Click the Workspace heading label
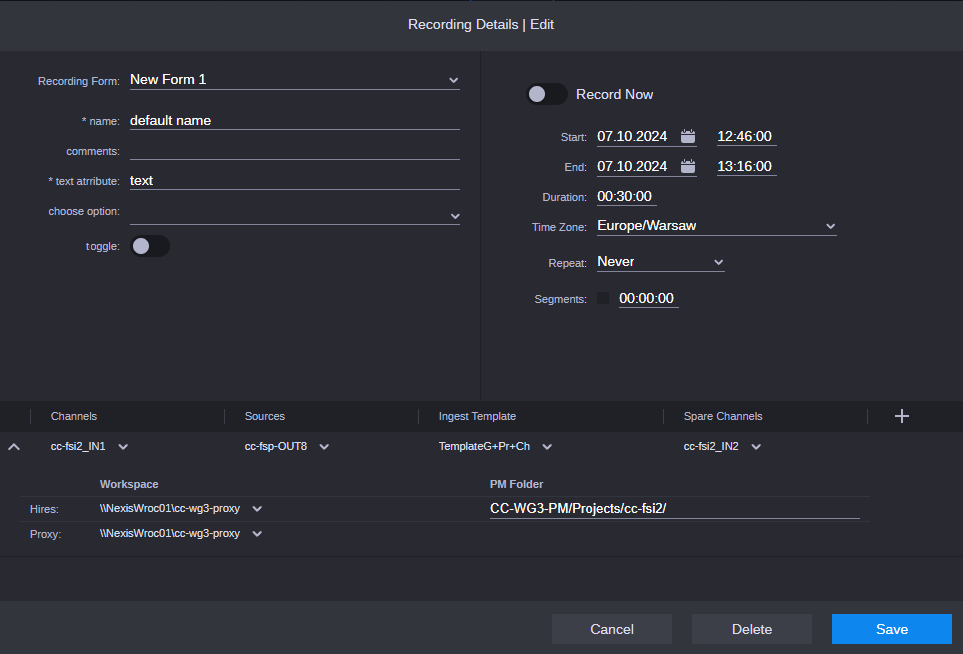 (129, 485)
